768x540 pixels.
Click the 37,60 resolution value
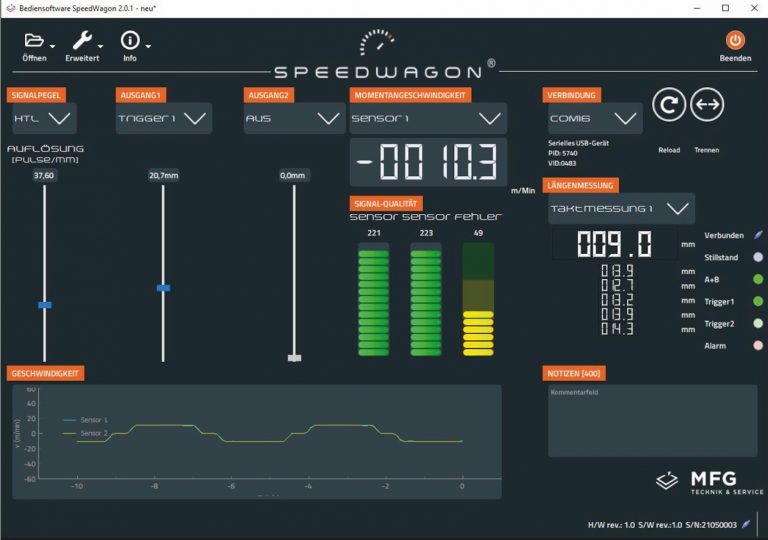[44, 175]
